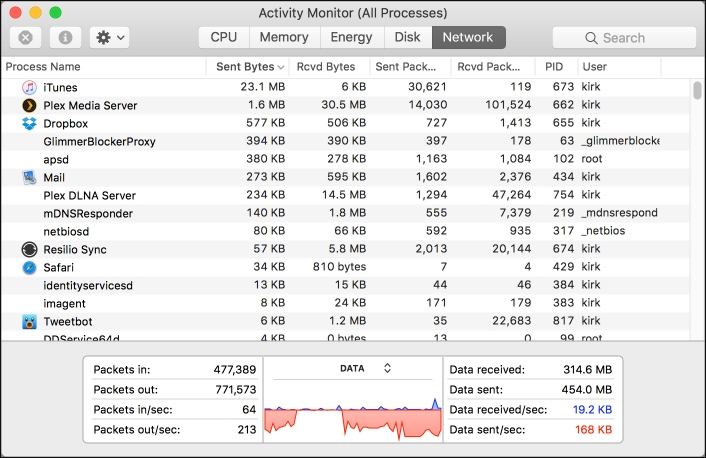Image resolution: width=706 pixels, height=458 pixels.
Task: Click the Mail app icon row
Action: tap(29, 177)
